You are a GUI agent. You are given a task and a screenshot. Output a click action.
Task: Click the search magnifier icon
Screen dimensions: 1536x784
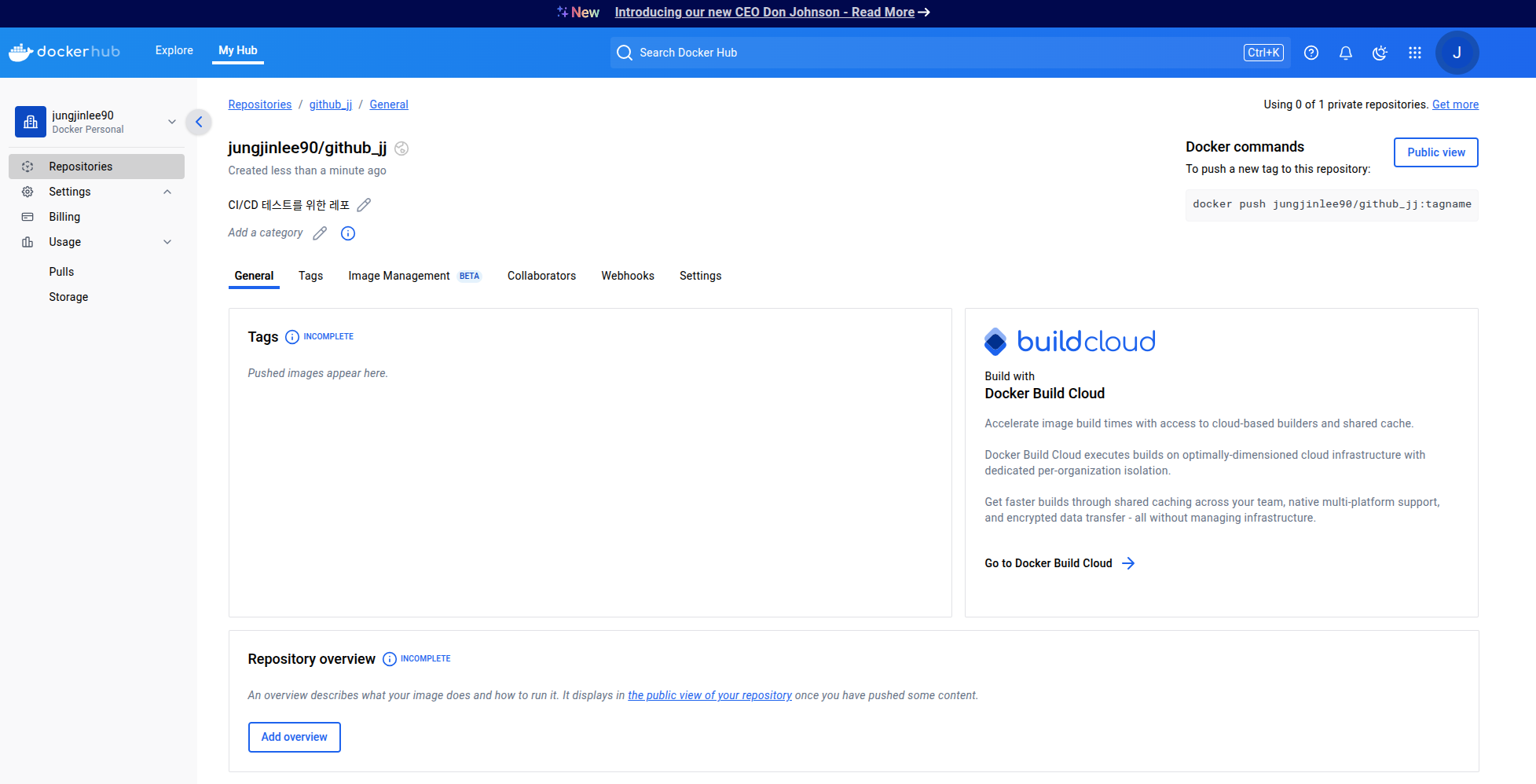click(x=625, y=53)
